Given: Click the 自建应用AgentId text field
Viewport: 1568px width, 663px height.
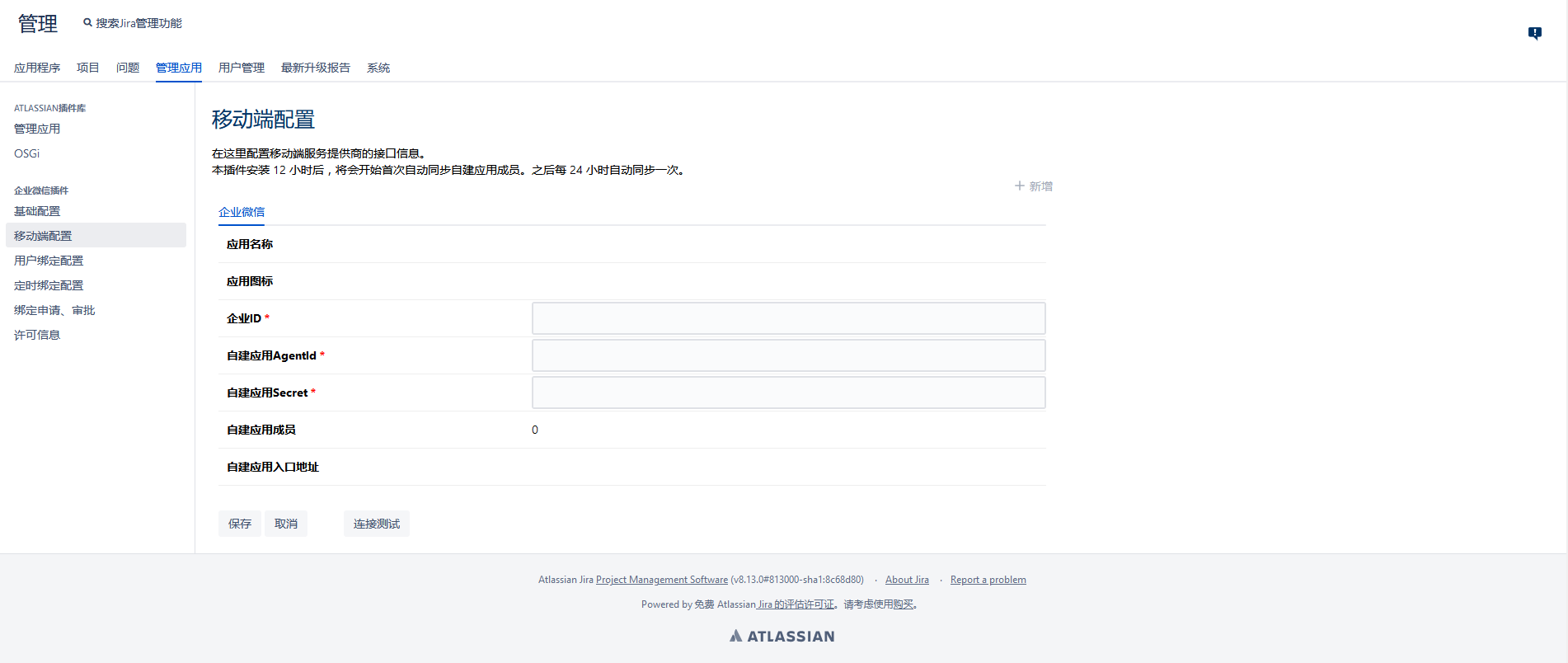Looking at the screenshot, I should click(788, 355).
